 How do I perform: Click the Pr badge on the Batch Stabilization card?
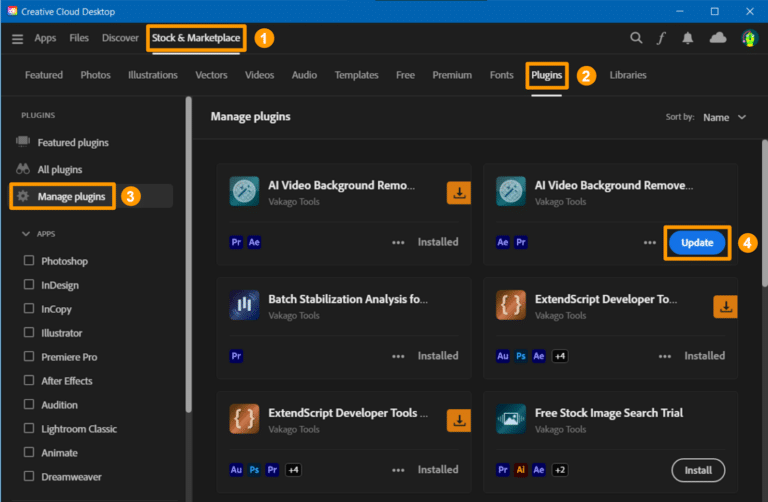[236, 356]
